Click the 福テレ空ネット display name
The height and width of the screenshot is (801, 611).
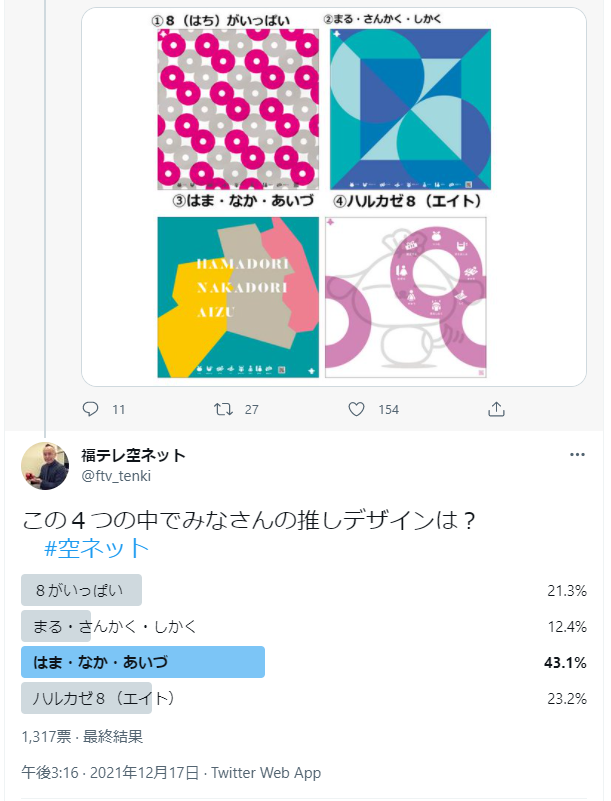(x=133, y=455)
